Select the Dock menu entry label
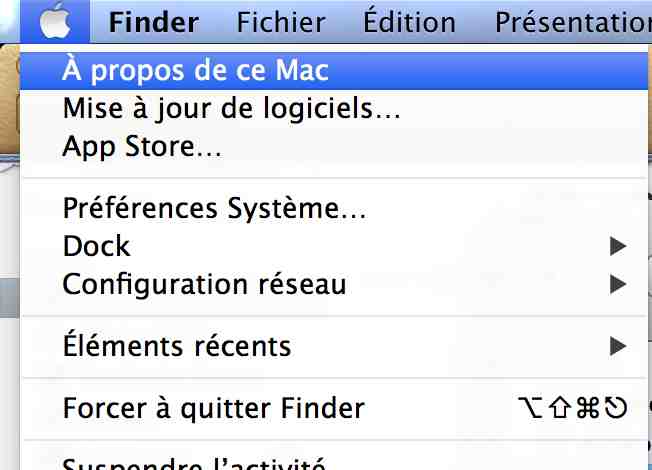The height and width of the screenshot is (470, 652). (x=96, y=246)
